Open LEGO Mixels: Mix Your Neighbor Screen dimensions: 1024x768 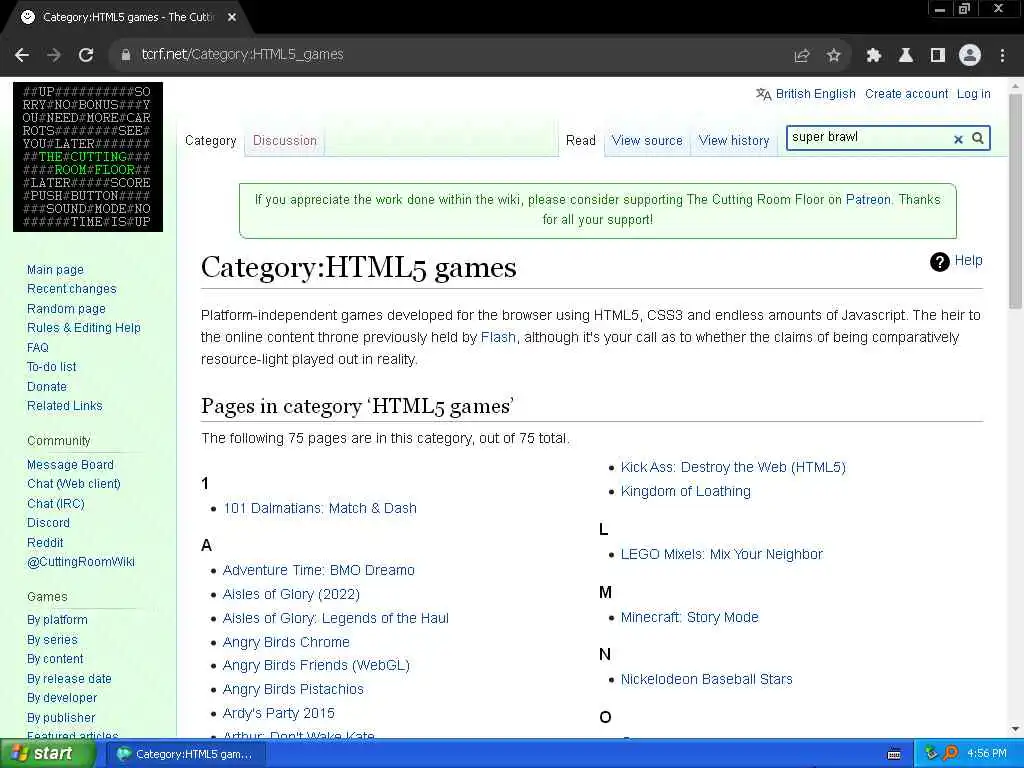coord(722,554)
